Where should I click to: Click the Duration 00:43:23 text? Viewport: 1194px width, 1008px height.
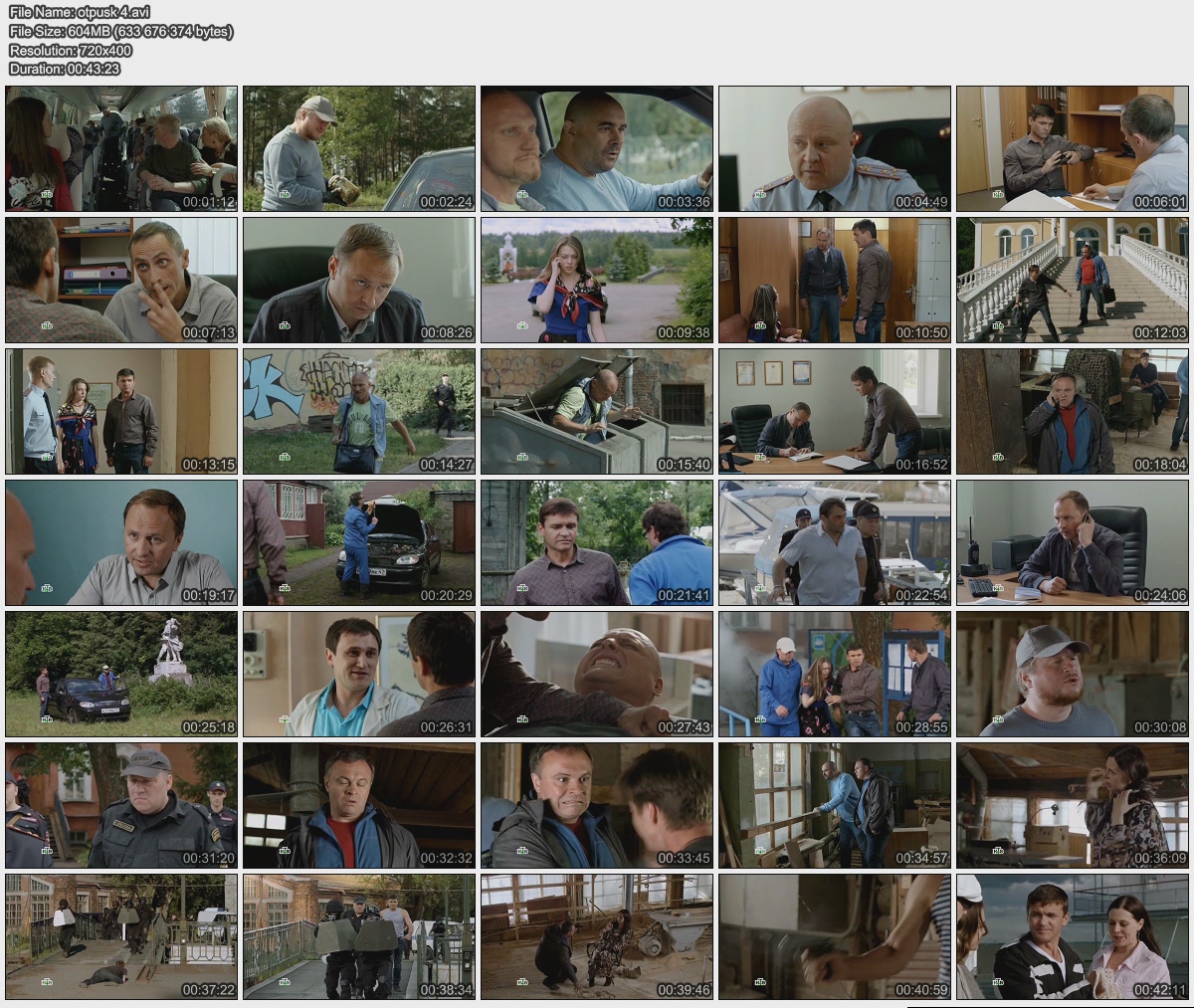pos(65,69)
